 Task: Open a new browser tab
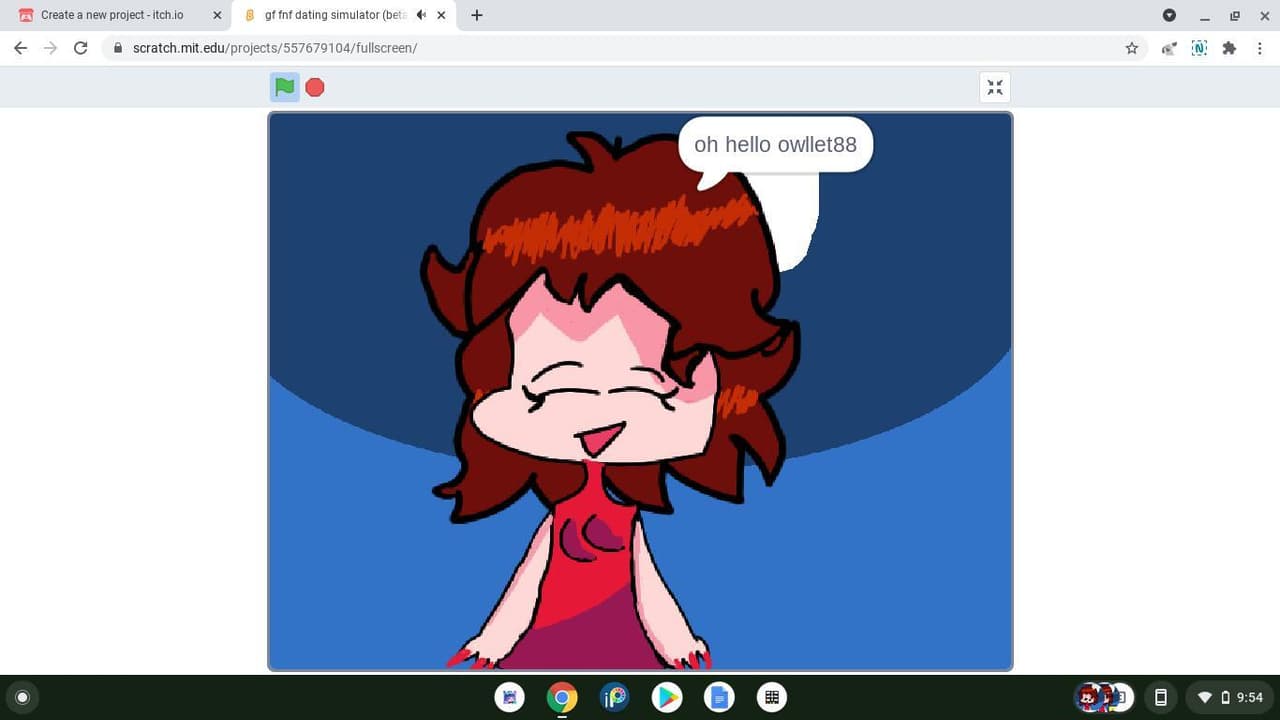(x=477, y=15)
